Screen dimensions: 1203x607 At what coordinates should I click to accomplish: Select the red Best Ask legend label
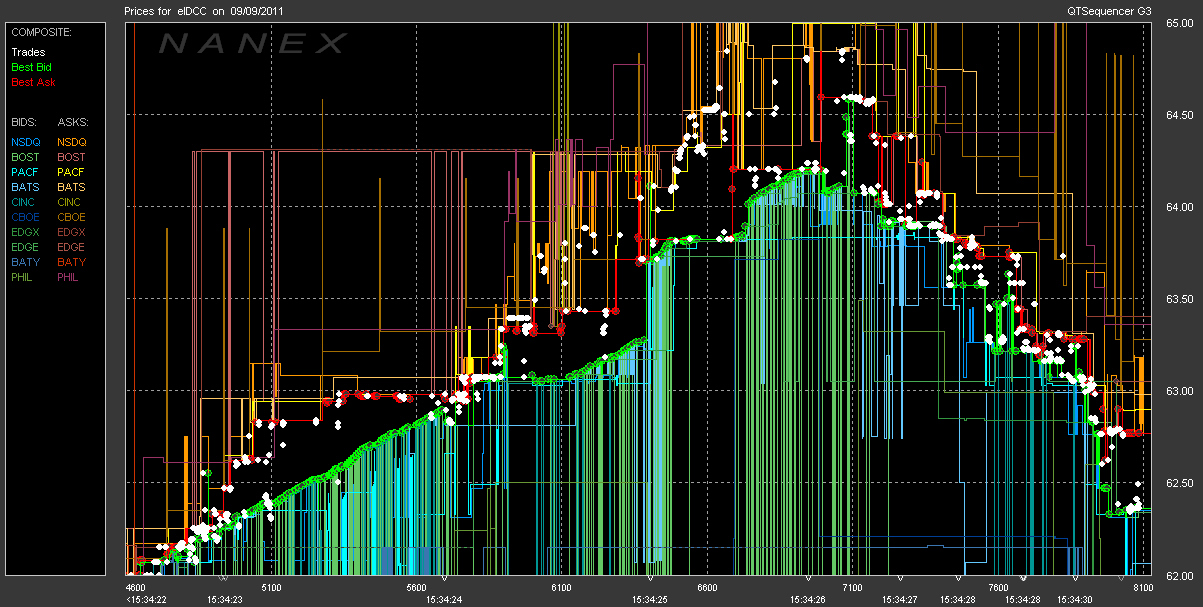[30, 81]
